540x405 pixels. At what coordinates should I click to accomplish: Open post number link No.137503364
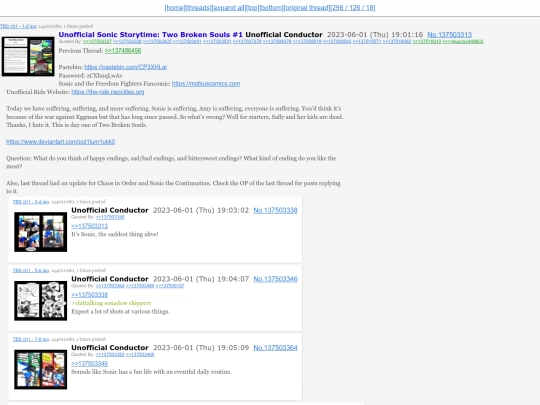[276, 348]
